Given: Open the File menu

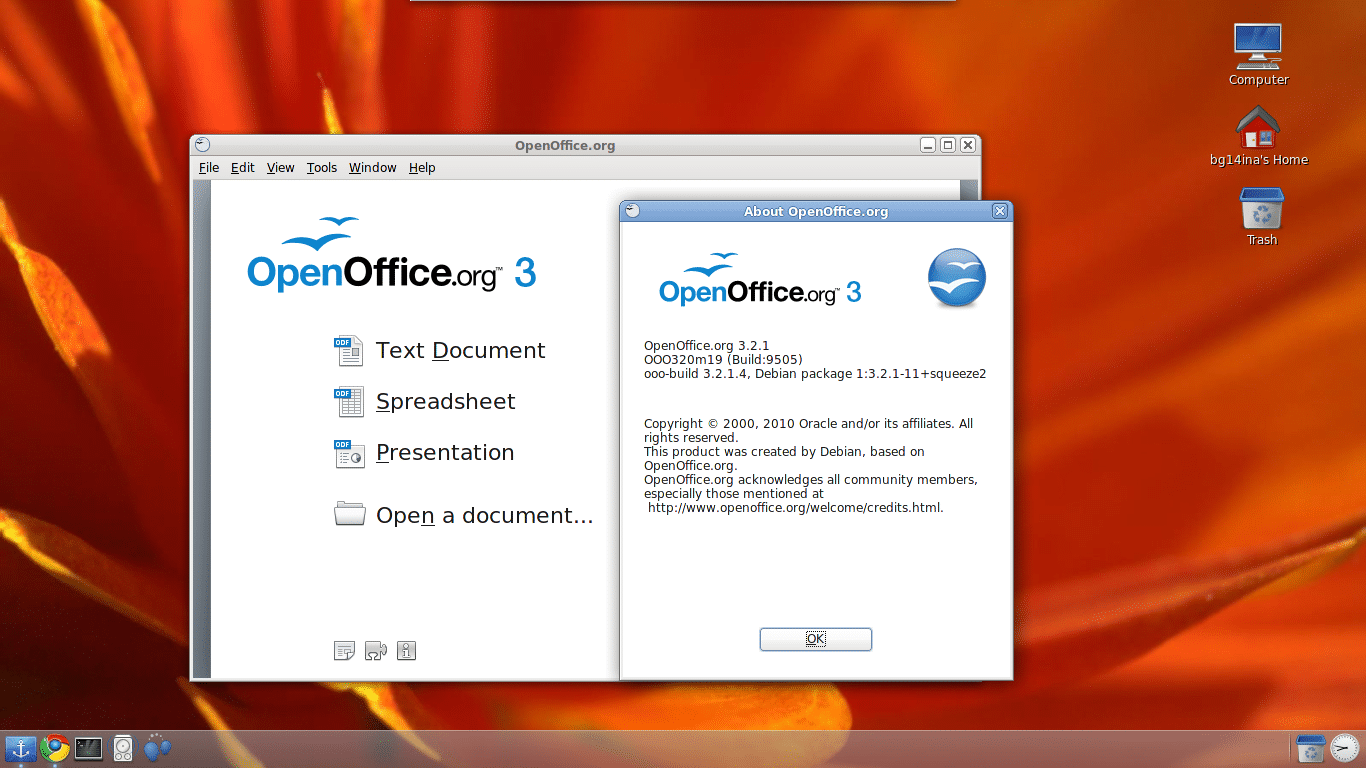Looking at the screenshot, I should coord(209,168).
